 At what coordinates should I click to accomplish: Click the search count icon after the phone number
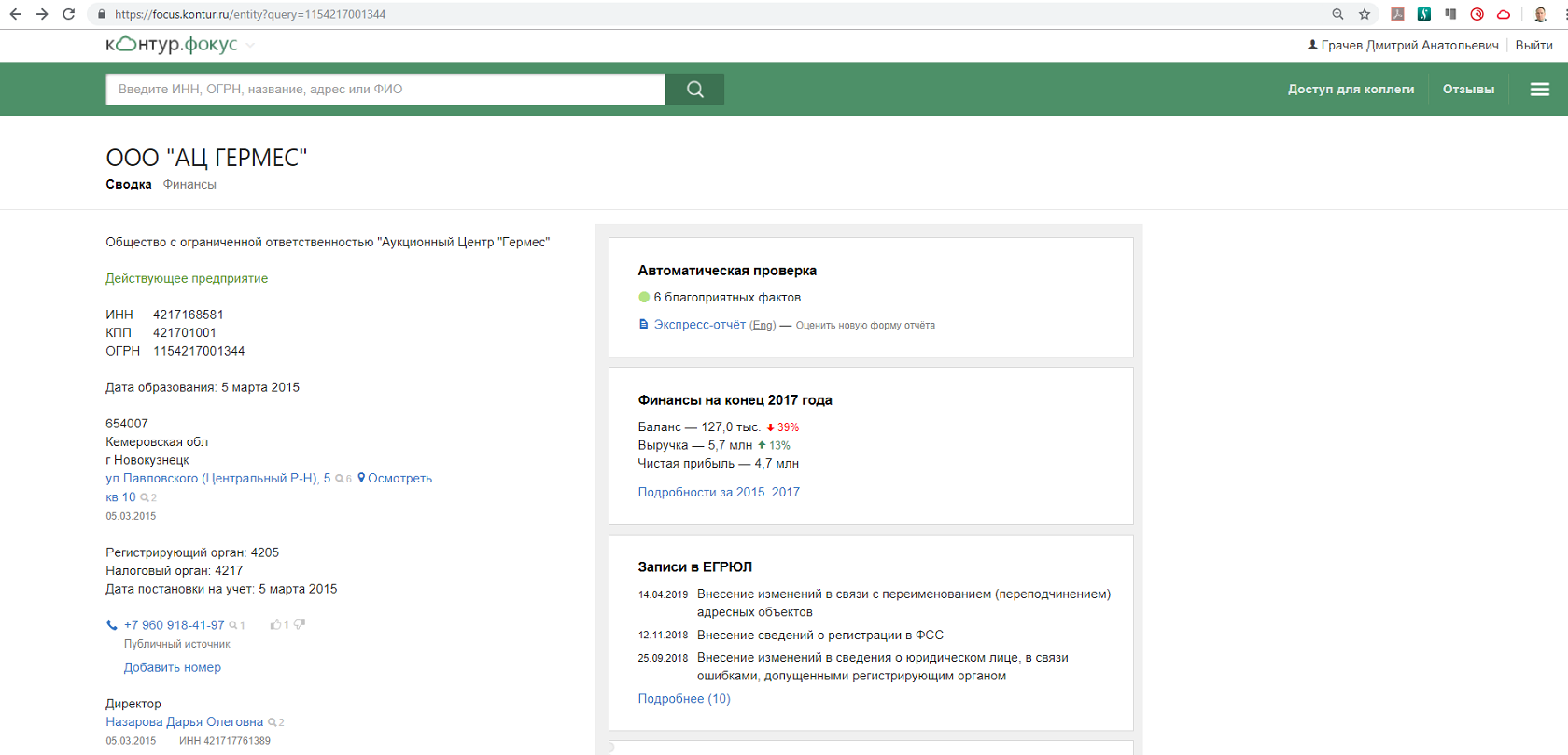[237, 625]
